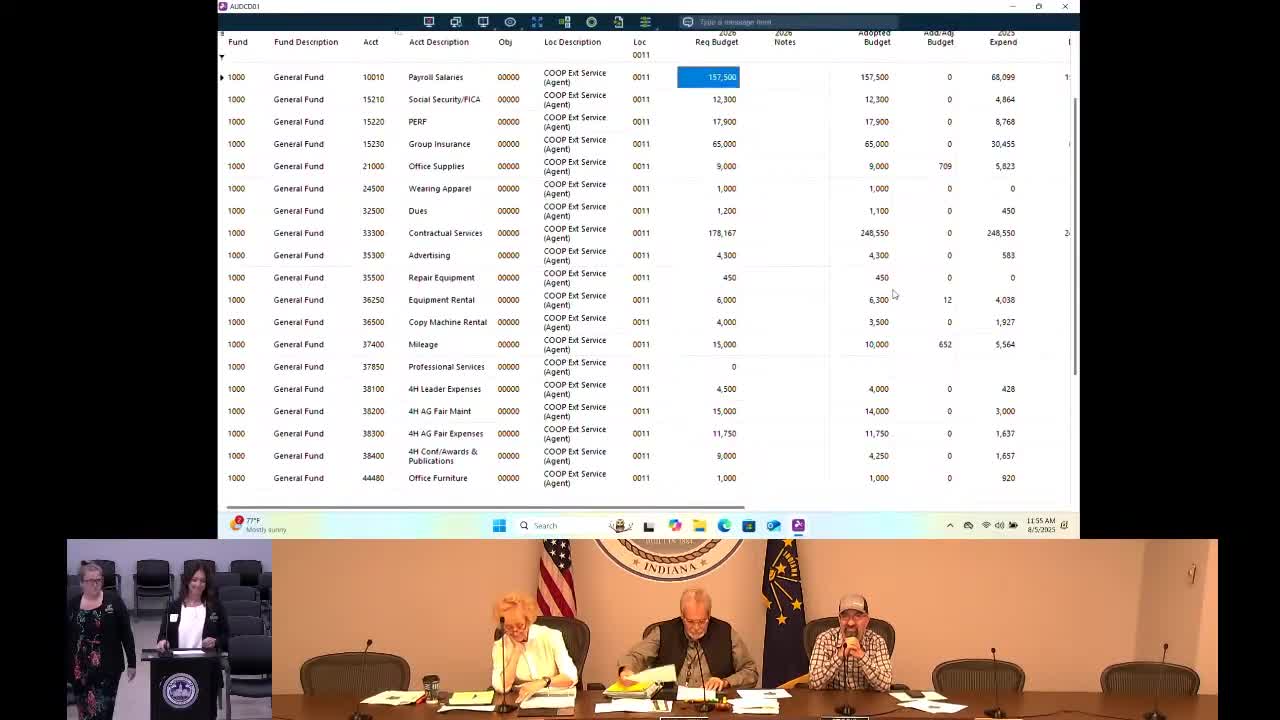Select the 4H Leader Expenses description
1280x720 pixels.
(444, 389)
